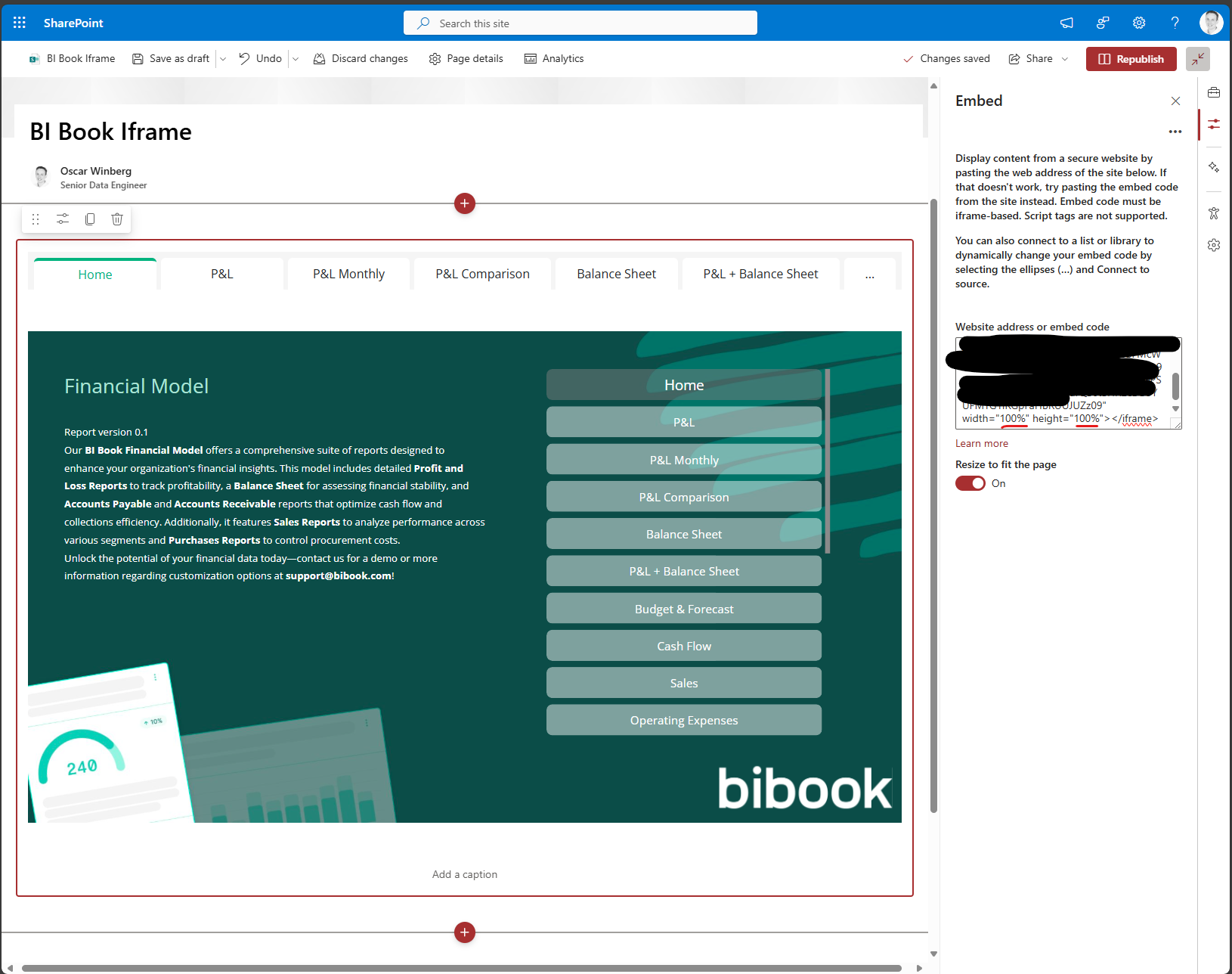Click the Sales navigation button
This screenshot has width=1232, height=974.
(x=684, y=683)
